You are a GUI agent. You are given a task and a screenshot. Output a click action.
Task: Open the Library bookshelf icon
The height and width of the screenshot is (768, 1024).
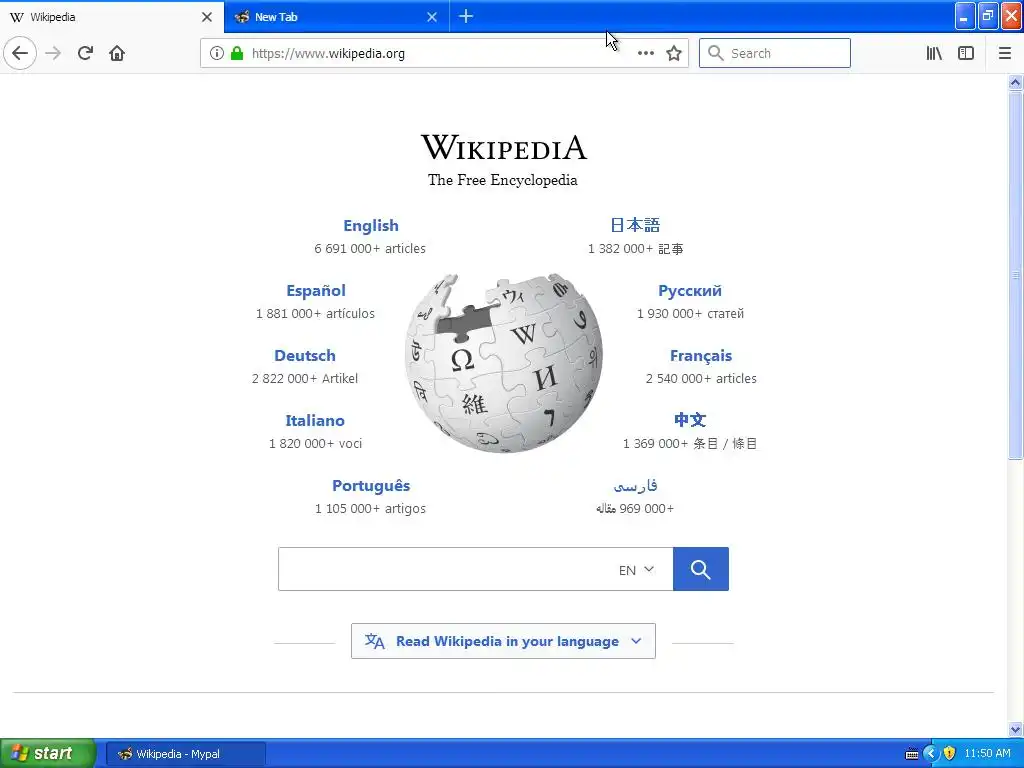click(934, 53)
